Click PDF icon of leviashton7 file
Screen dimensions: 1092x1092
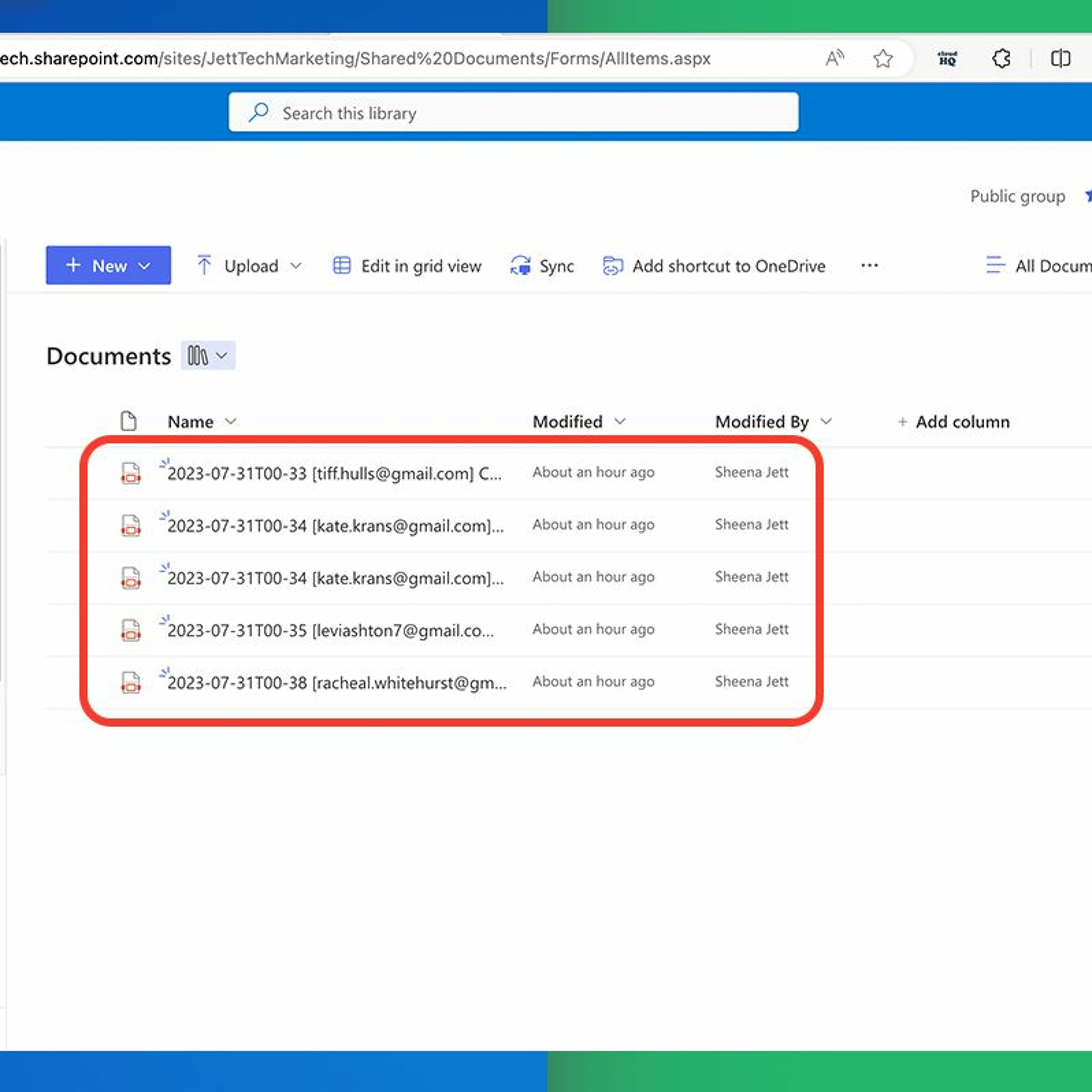(131, 630)
